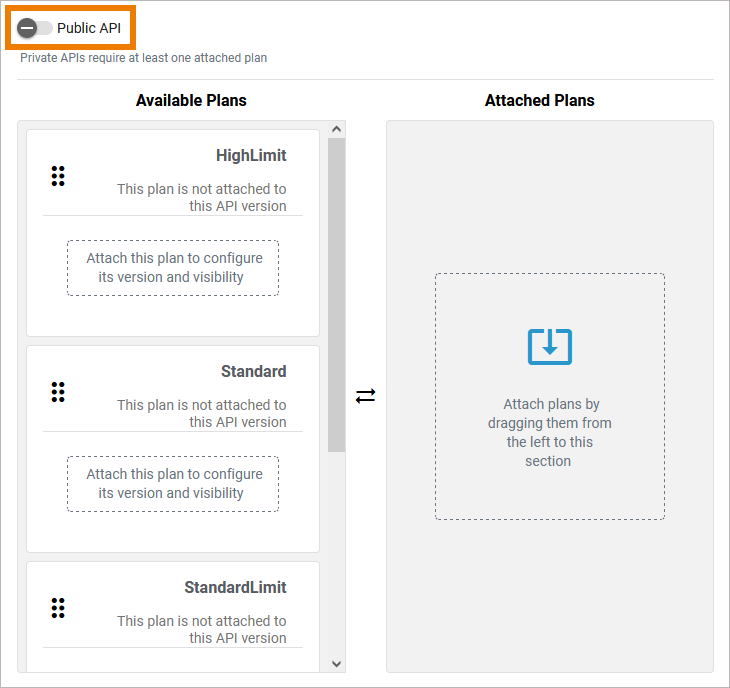Click the blue download icon in Attached Plans

click(x=549, y=346)
